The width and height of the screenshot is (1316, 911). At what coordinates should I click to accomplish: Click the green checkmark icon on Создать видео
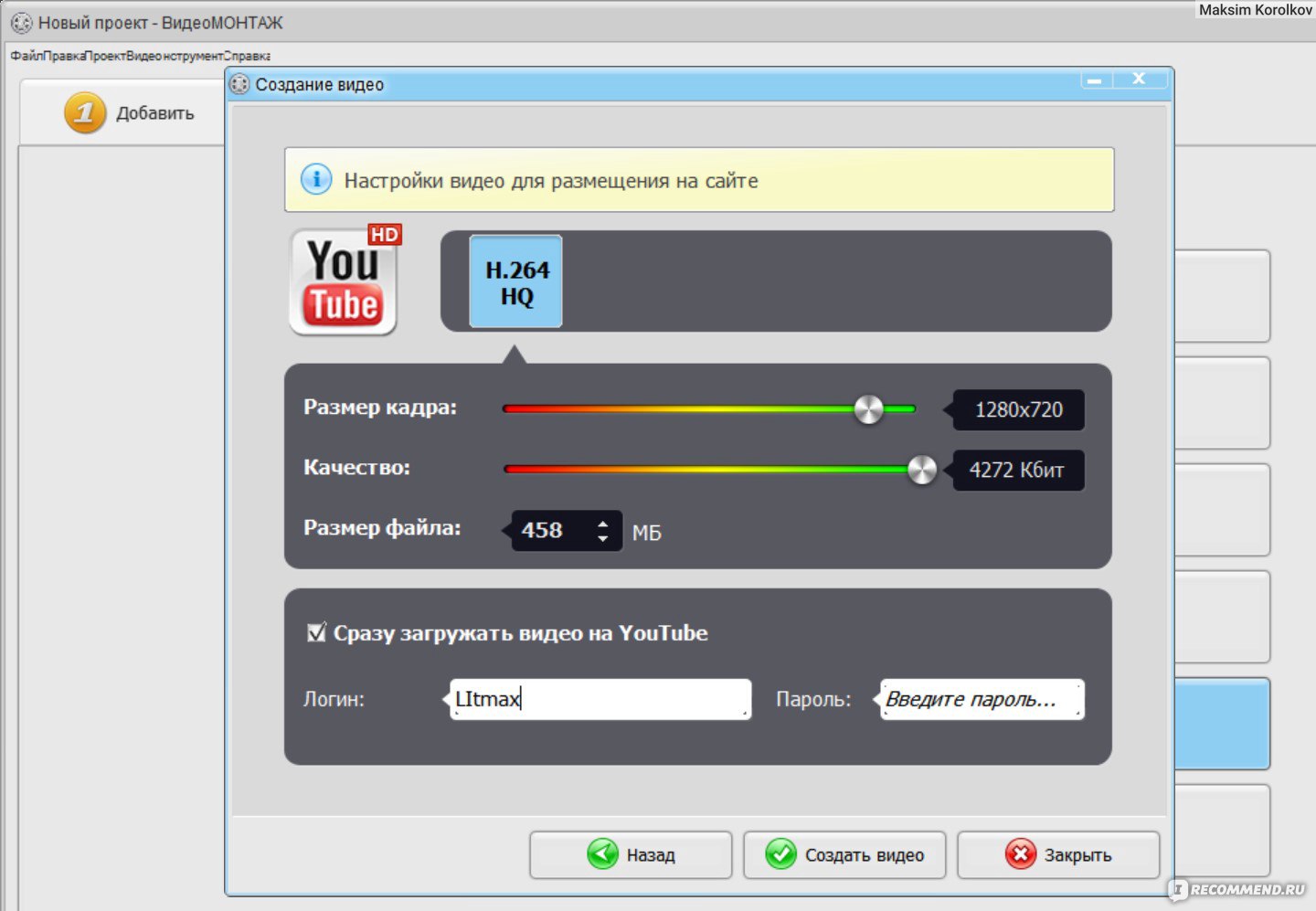coord(780,854)
